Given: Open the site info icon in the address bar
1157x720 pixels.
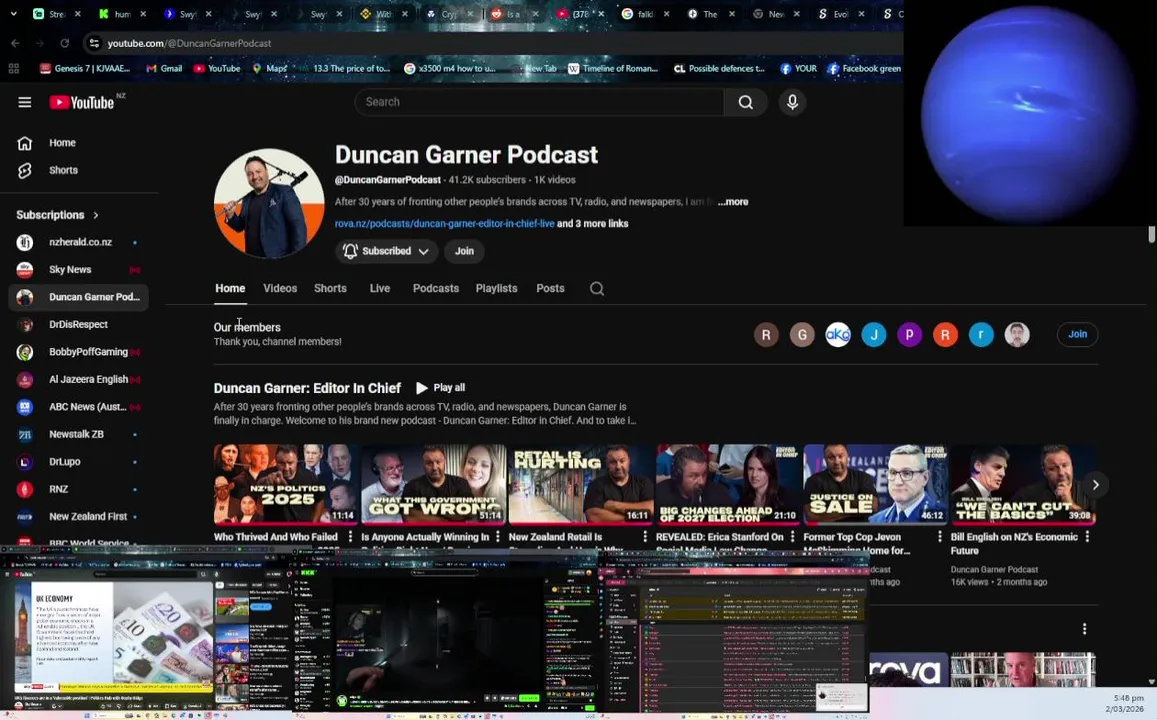Looking at the screenshot, I should (x=94, y=44).
